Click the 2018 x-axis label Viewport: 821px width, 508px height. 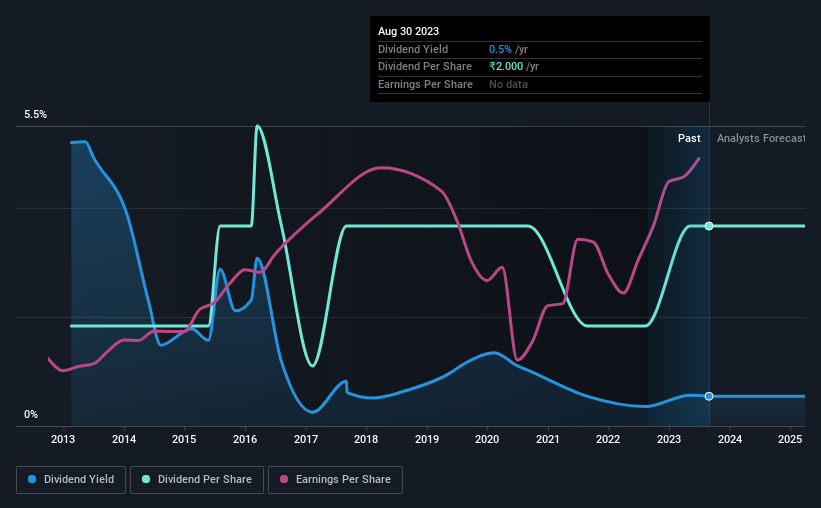click(366, 439)
